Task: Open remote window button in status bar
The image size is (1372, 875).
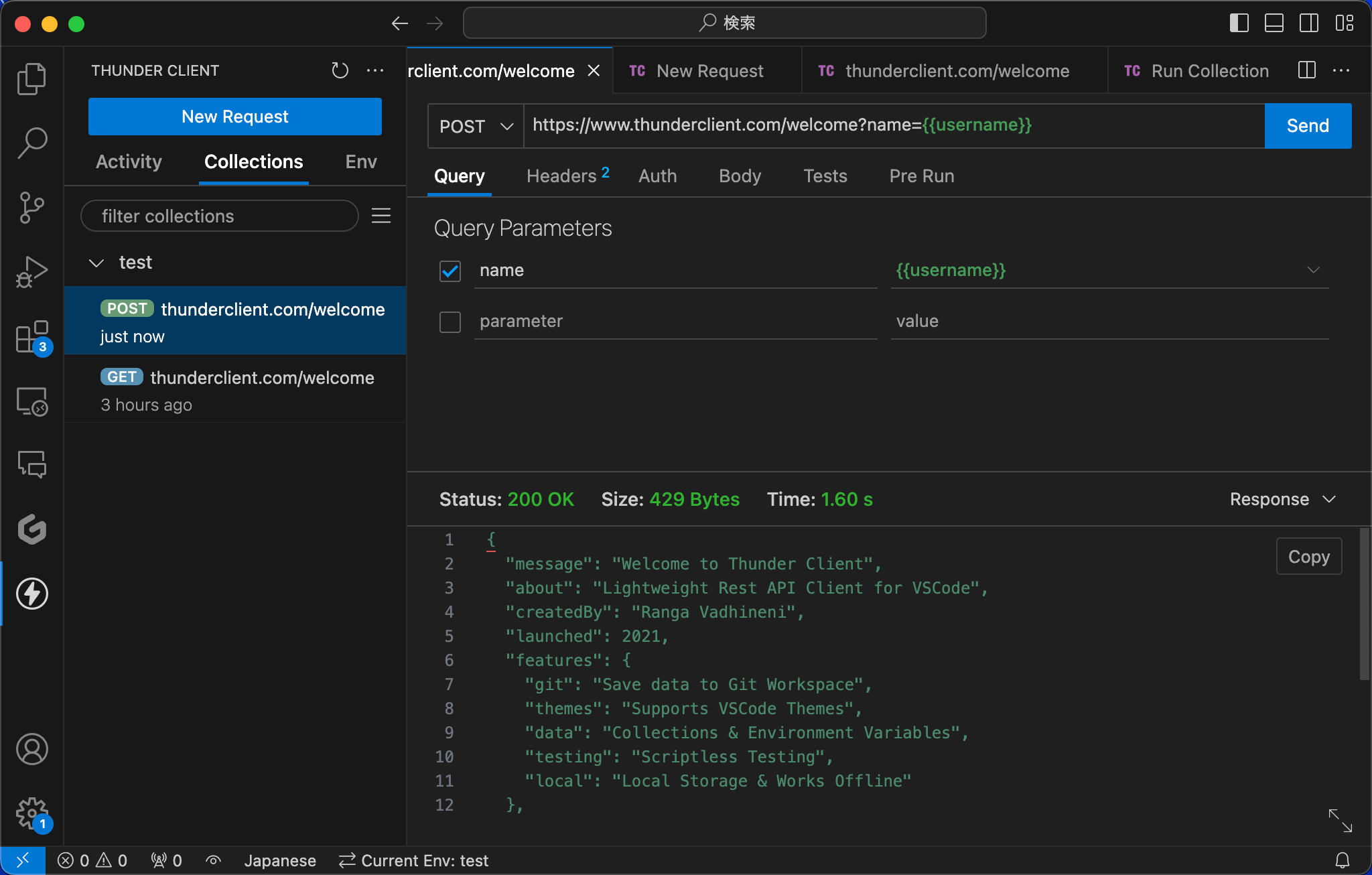Action: click(23, 860)
